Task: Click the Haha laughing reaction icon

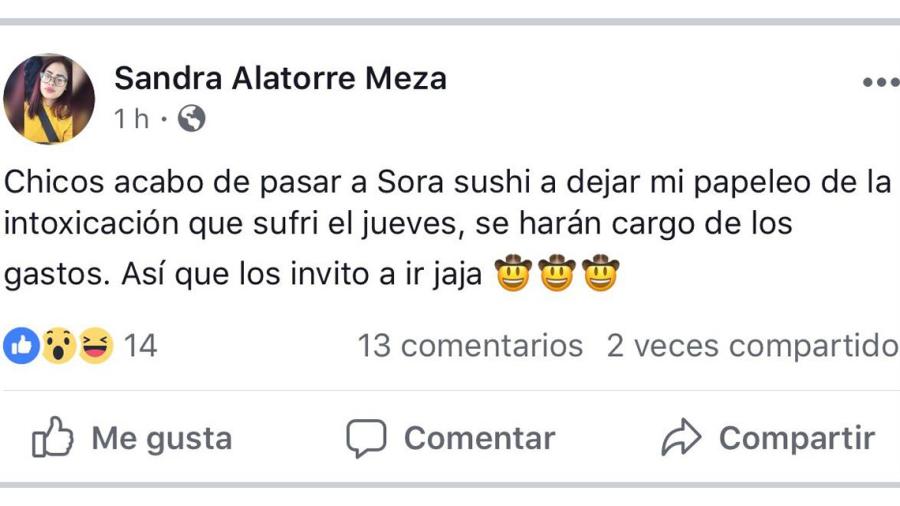Action: tap(95, 346)
